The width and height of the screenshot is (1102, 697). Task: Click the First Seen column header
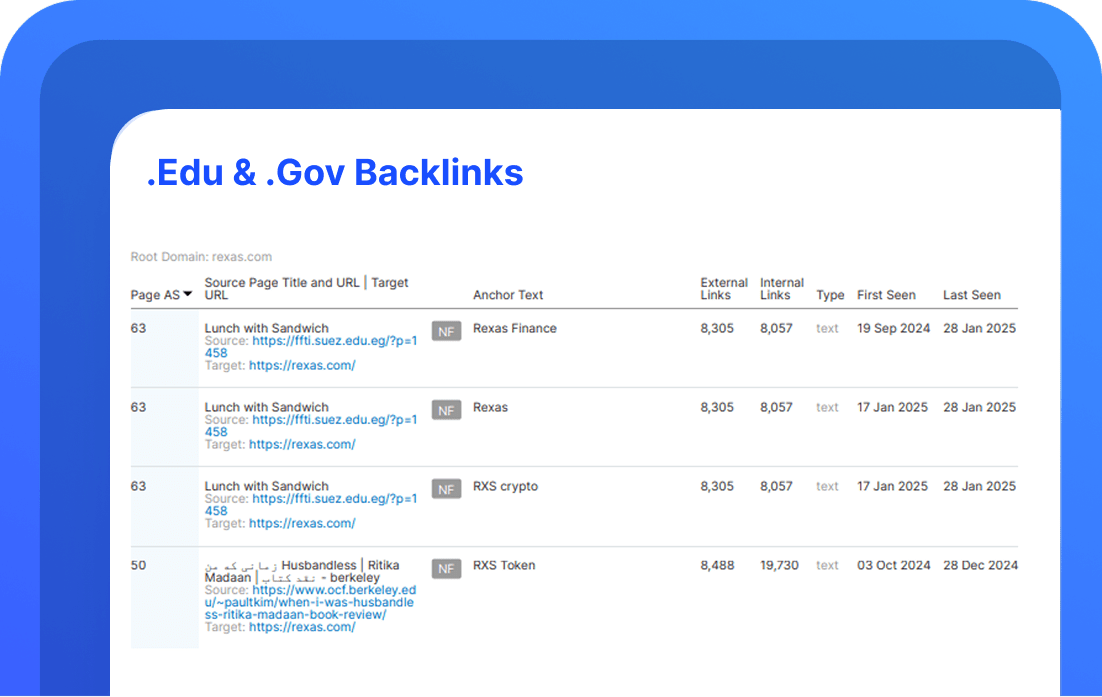pyautogui.click(x=886, y=295)
